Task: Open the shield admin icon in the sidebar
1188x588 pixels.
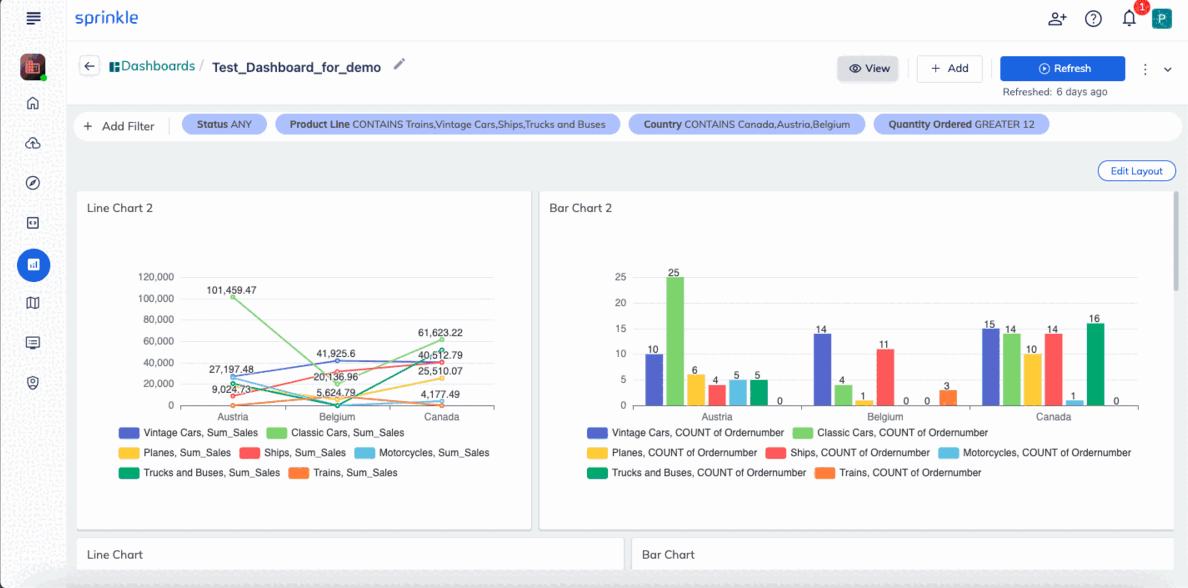Action: [33, 383]
